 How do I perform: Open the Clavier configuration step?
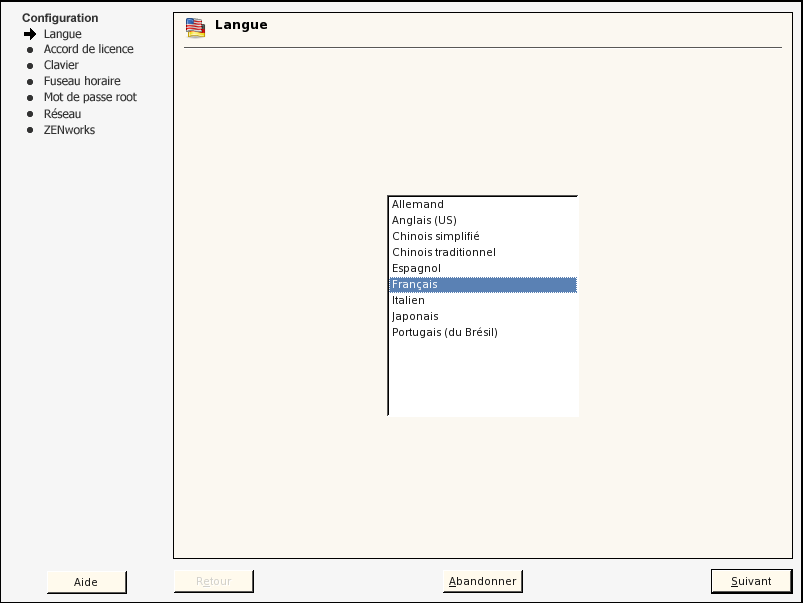[60, 65]
